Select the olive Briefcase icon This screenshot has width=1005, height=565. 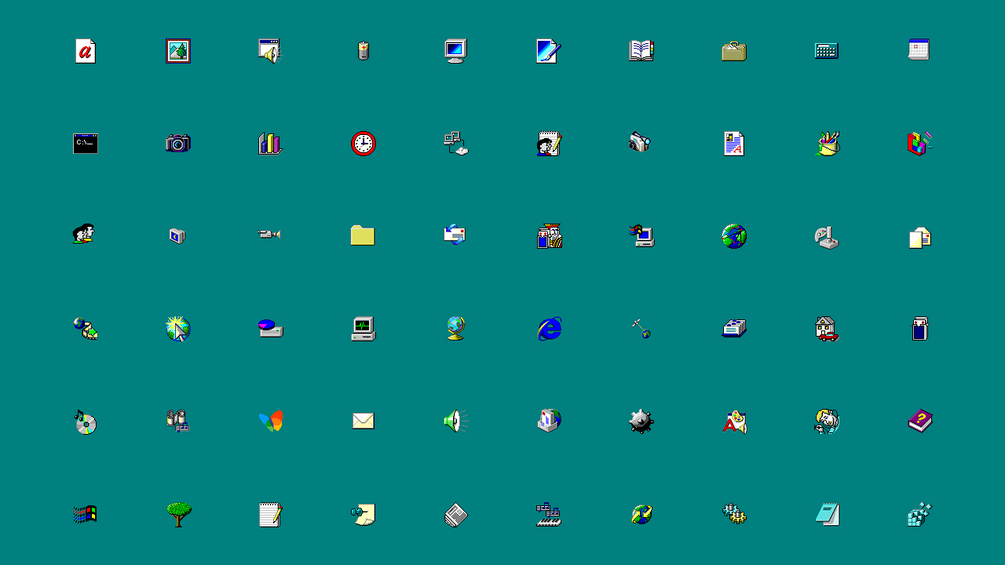click(734, 51)
